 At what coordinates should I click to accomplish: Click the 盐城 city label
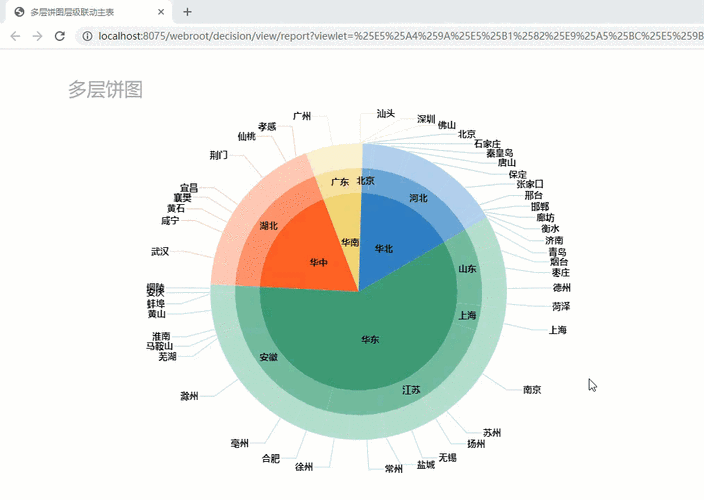tap(426, 465)
